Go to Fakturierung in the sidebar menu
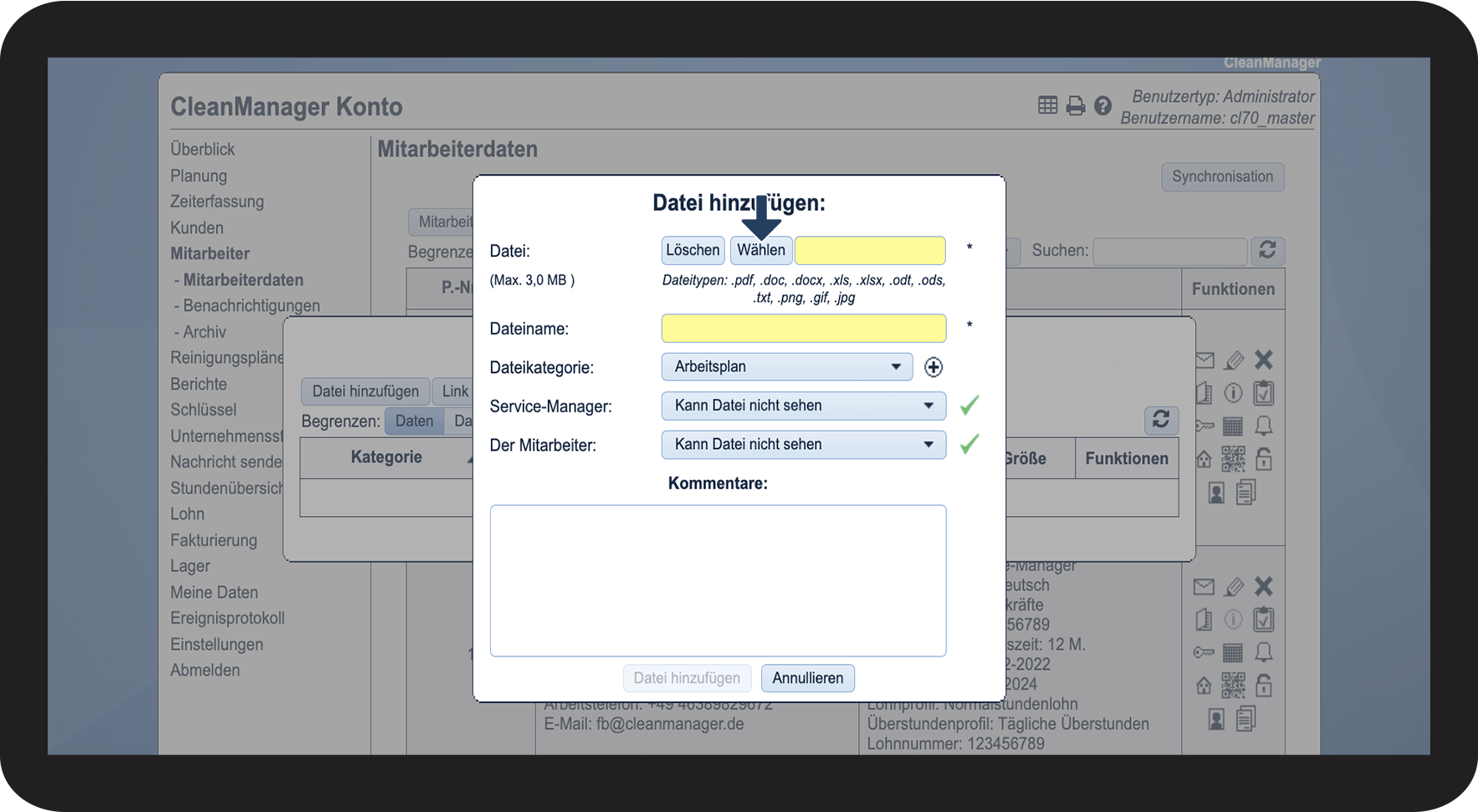Viewport: 1478px width, 812px height. [213, 540]
